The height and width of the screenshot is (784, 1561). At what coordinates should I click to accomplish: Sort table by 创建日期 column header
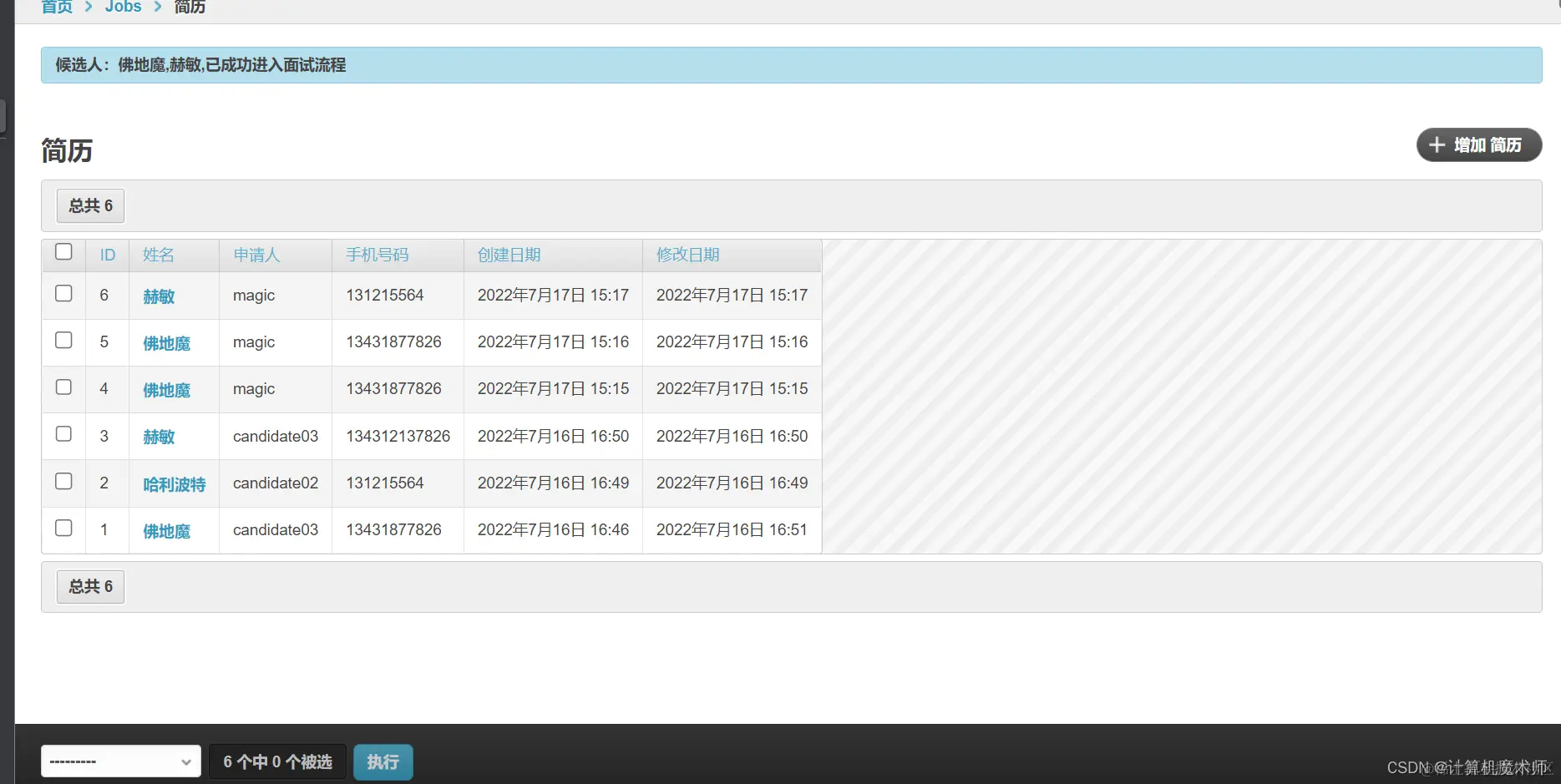[509, 255]
